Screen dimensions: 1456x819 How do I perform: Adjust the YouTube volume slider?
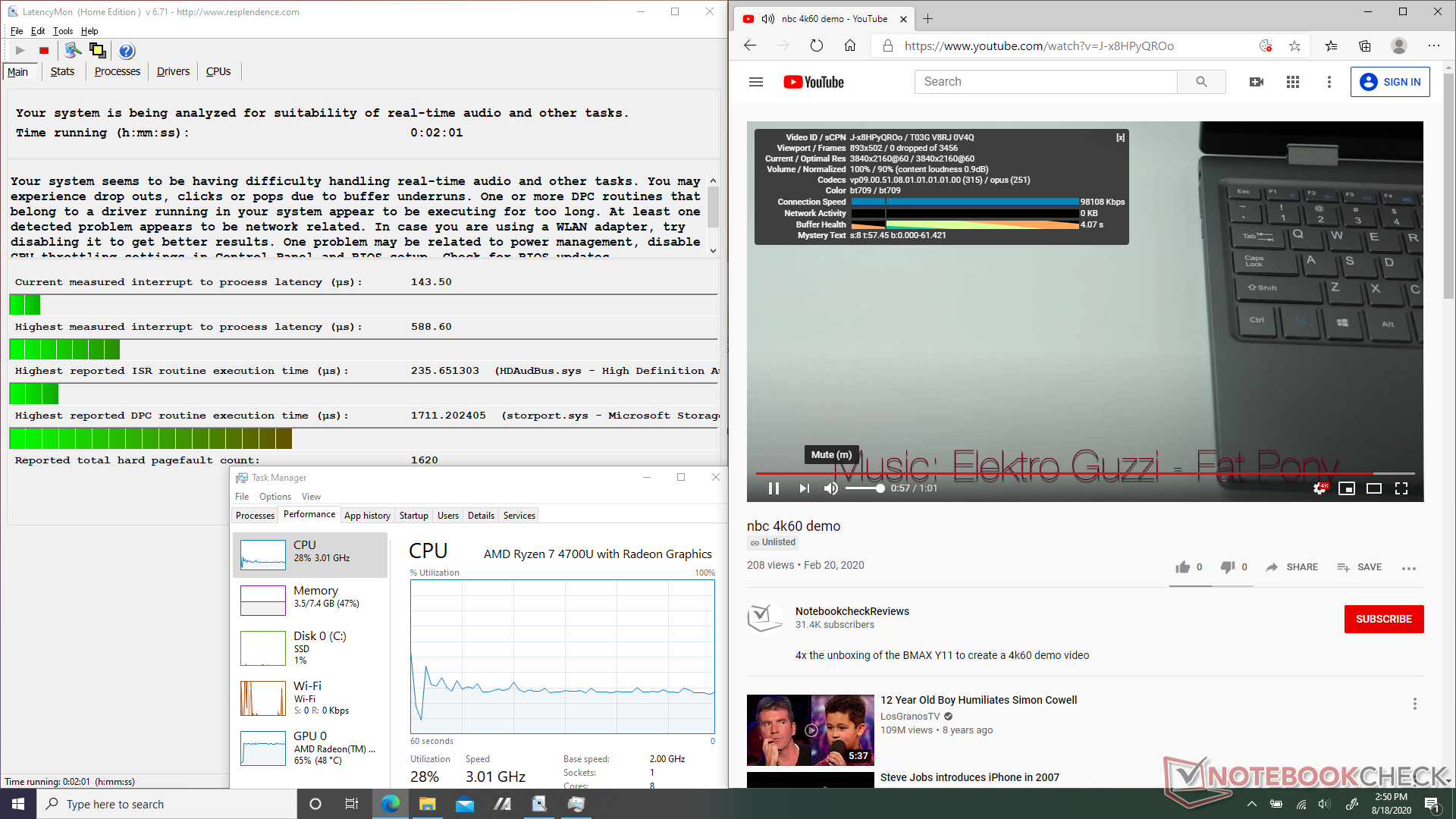864,488
